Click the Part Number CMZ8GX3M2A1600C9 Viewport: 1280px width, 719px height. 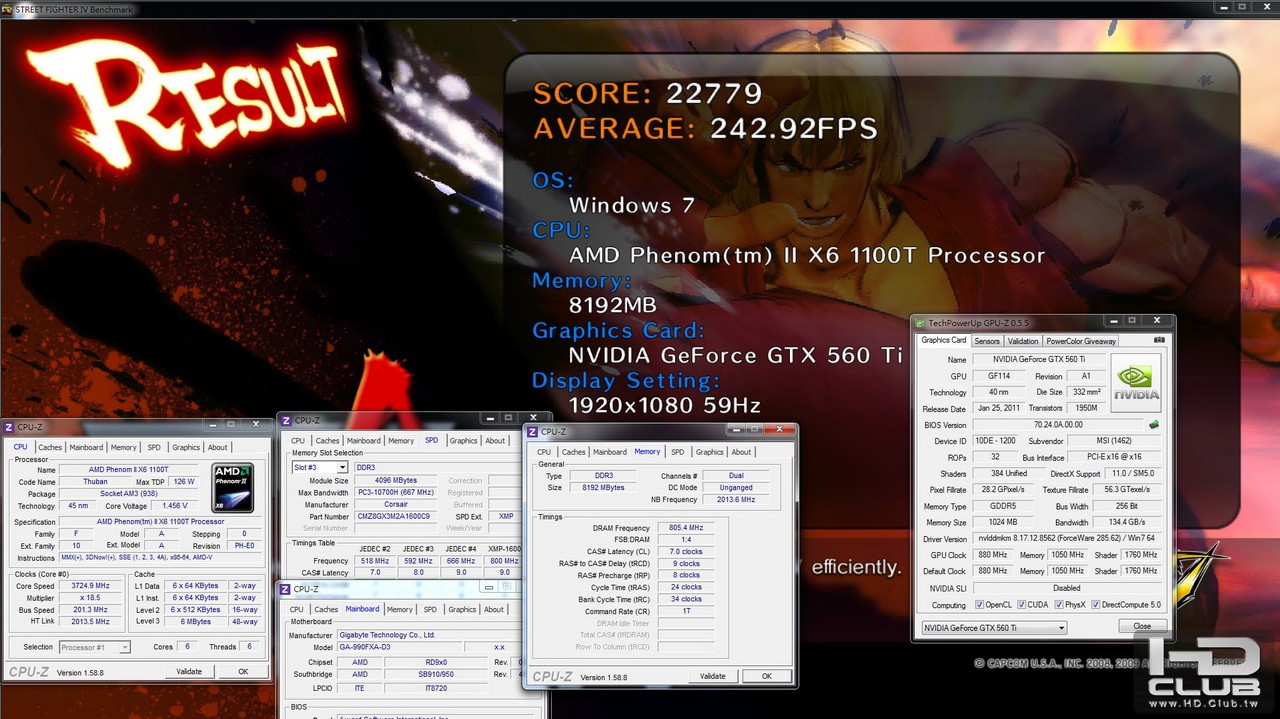(x=395, y=517)
